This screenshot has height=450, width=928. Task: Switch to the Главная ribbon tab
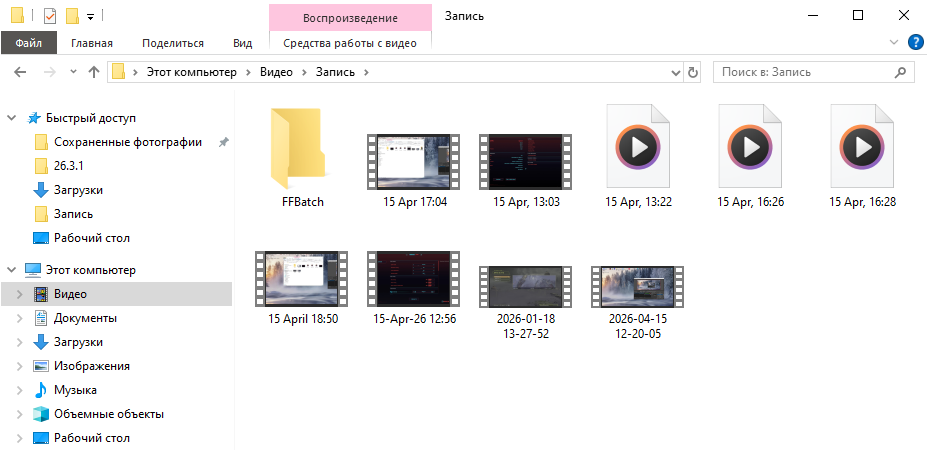click(92, 43)
